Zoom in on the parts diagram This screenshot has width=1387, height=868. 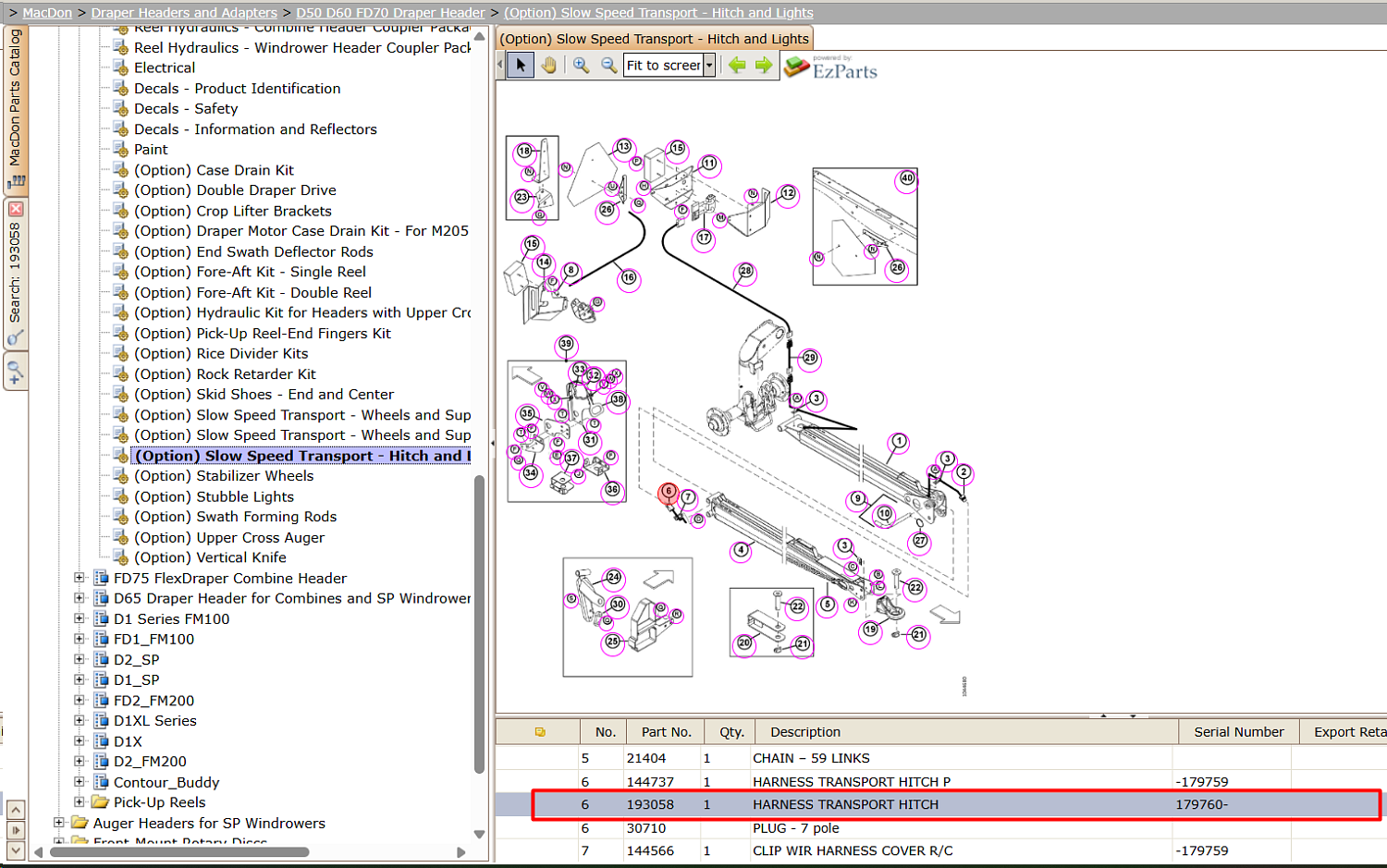click(581, 65)
